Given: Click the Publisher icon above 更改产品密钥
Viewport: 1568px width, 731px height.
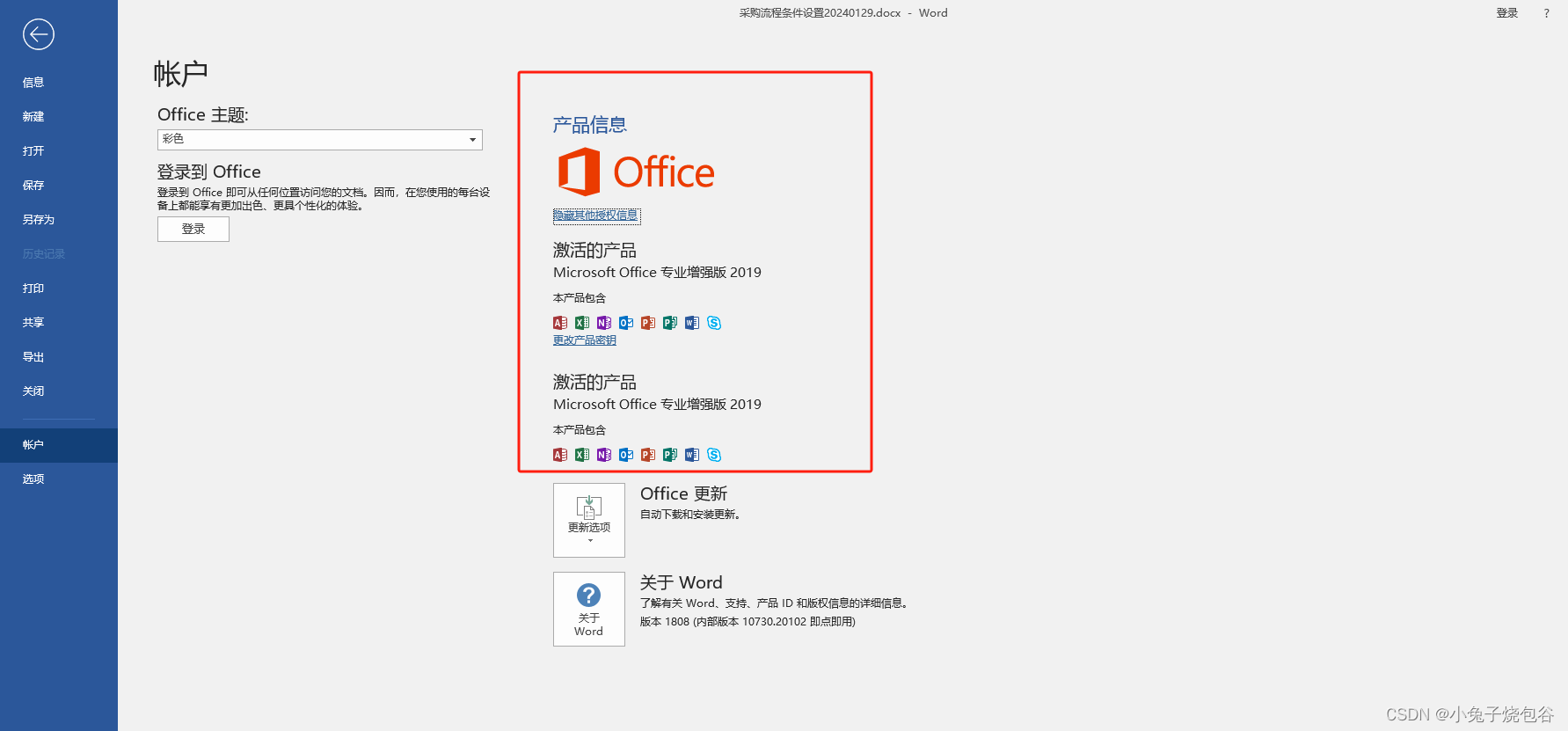Looking at the screenshot, I should click(x=670, y=323).
